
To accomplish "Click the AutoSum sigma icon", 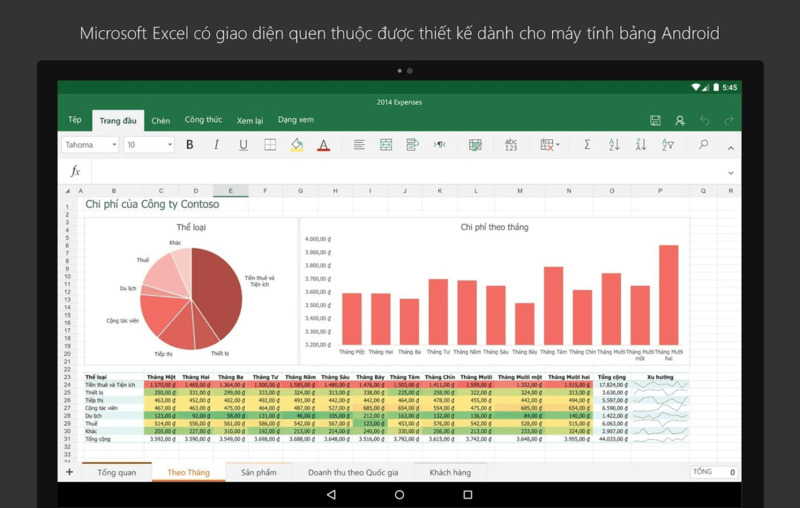I will (x=587, y=145).
